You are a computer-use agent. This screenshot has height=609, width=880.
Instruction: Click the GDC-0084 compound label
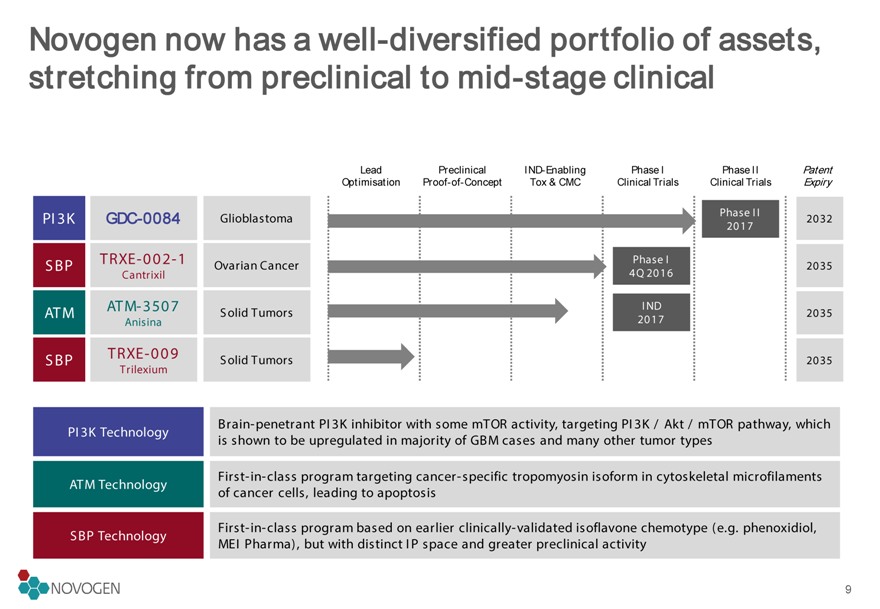pyautogui.click(x=144, y=218)
